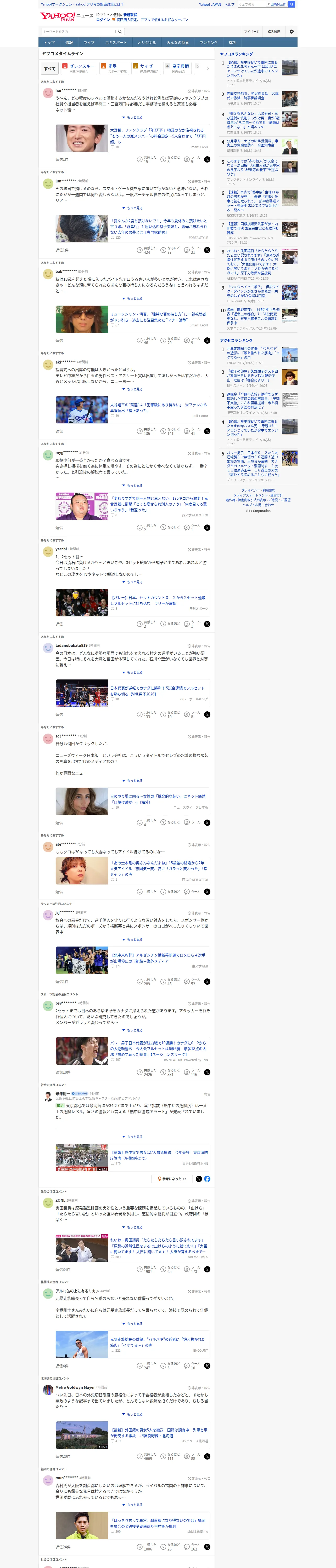Expand もっと見る on har user's comment

pyautogui.click(x=133, y=118)
